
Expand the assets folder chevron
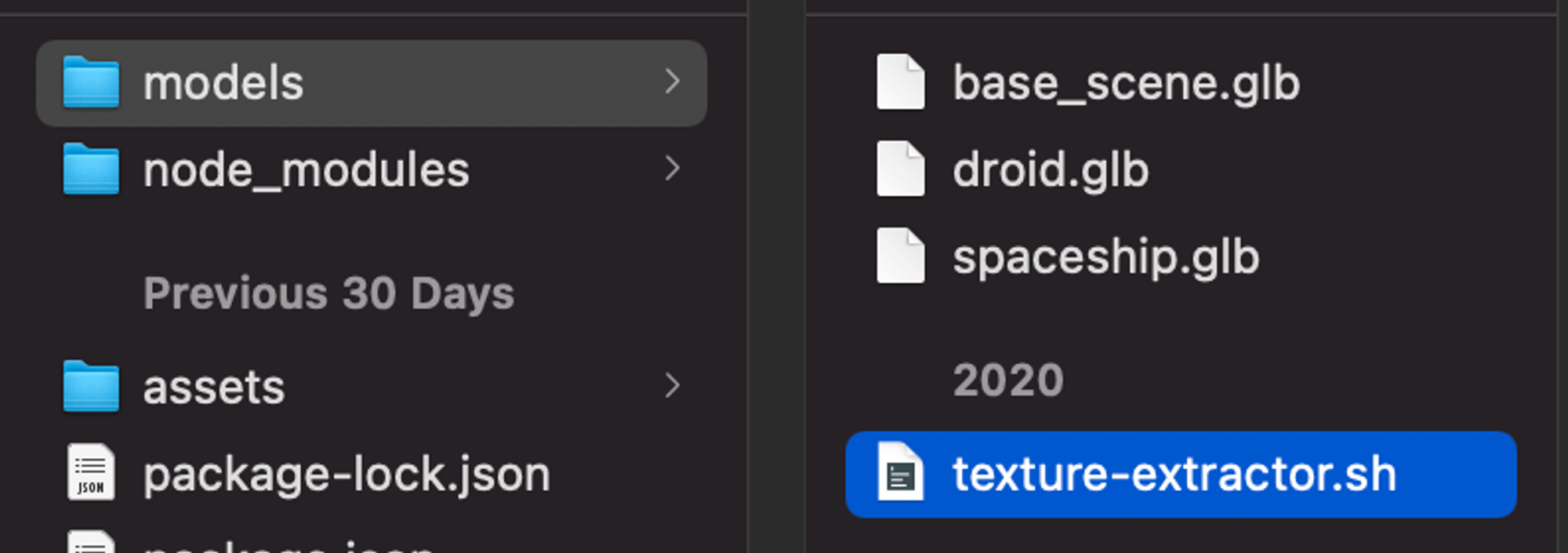point(672,386)
